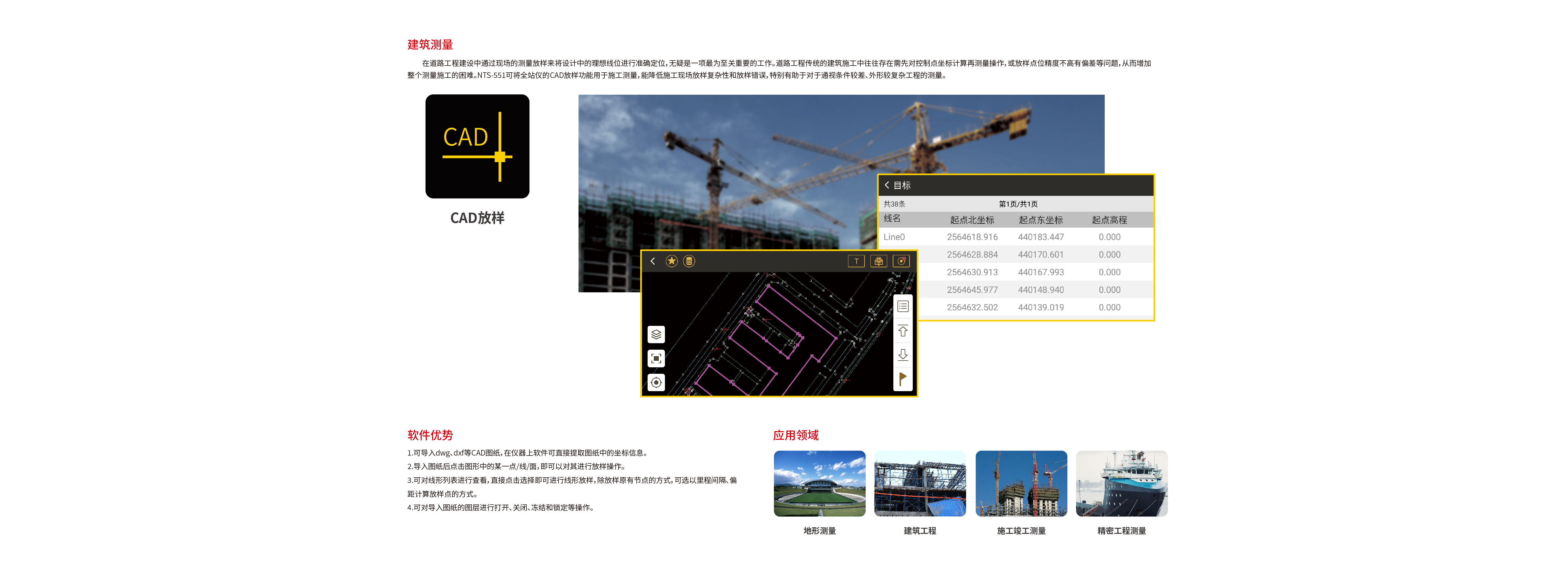Open the 地形测量 thumbnail

click(x=819, y=484)
